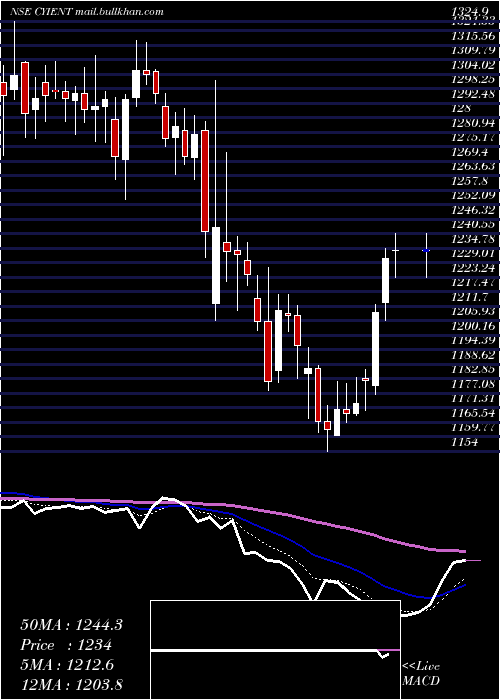Viewport: 500px width, 700px height.
Task: Click the 1194.39 price axis label
Action: [x=473, y=340]
